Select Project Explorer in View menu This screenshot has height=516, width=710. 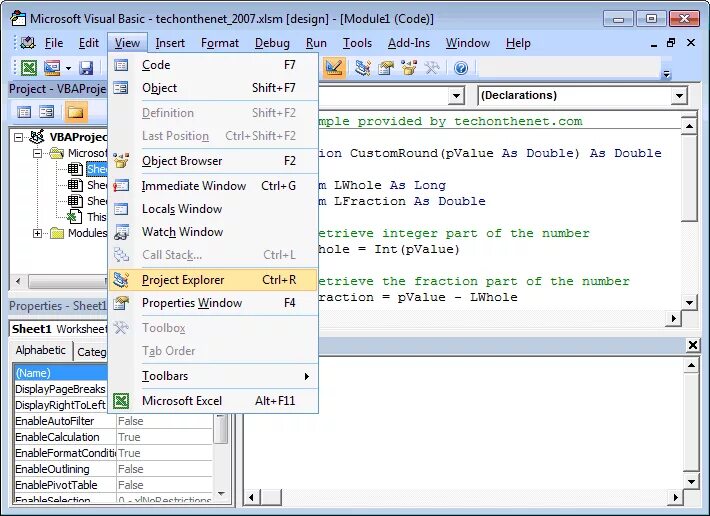[x=213, y=280]
